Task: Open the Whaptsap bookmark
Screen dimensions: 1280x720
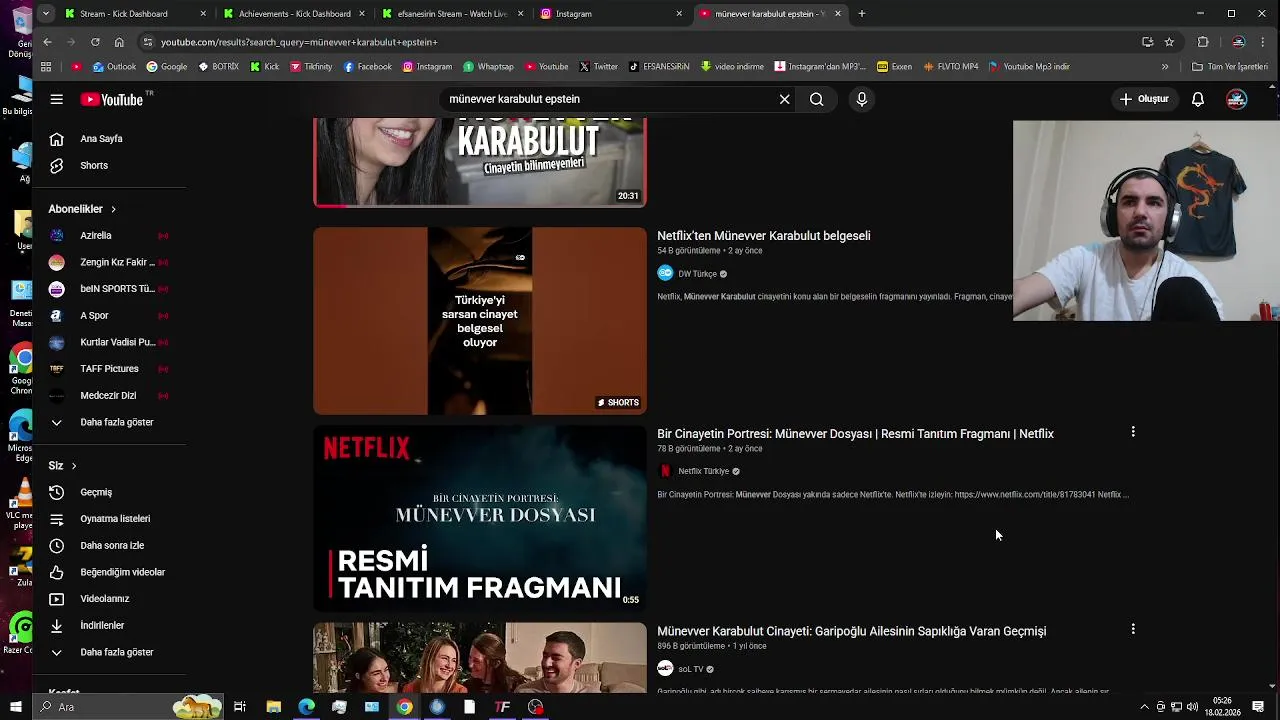Action: [x=488, y=67]
